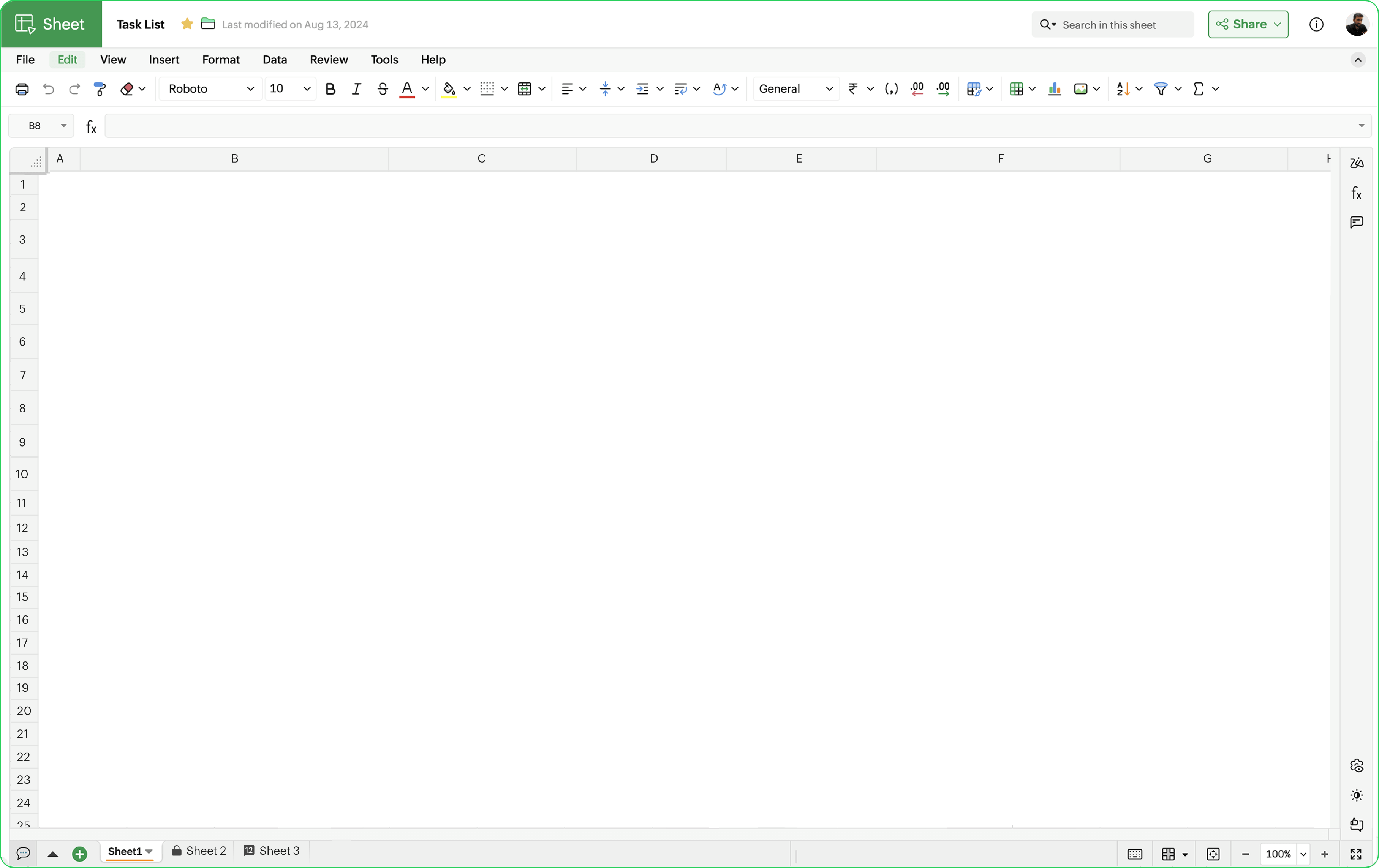
Task: Insert an image
Action: pos(1081,89)
